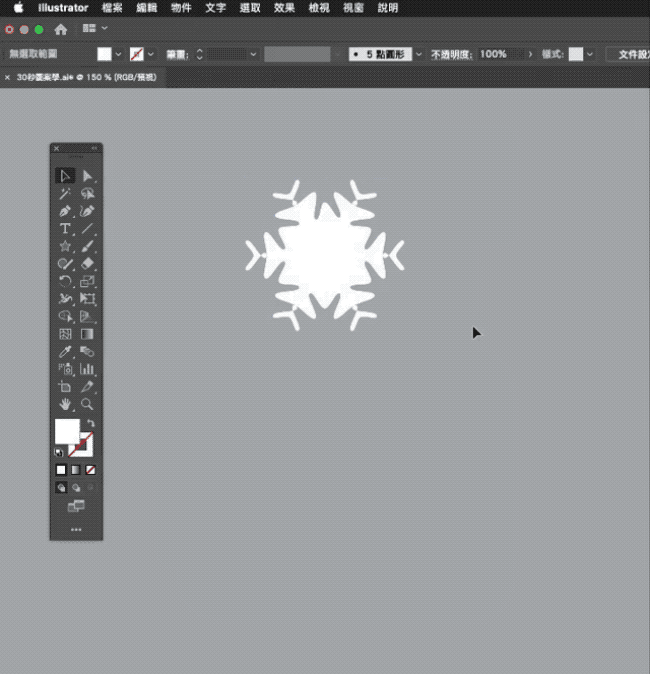Image resolution: width=650 pixels, height=674 pixels.
Task: Swap fill and stroke colors
Action: (x=91, y=424)
